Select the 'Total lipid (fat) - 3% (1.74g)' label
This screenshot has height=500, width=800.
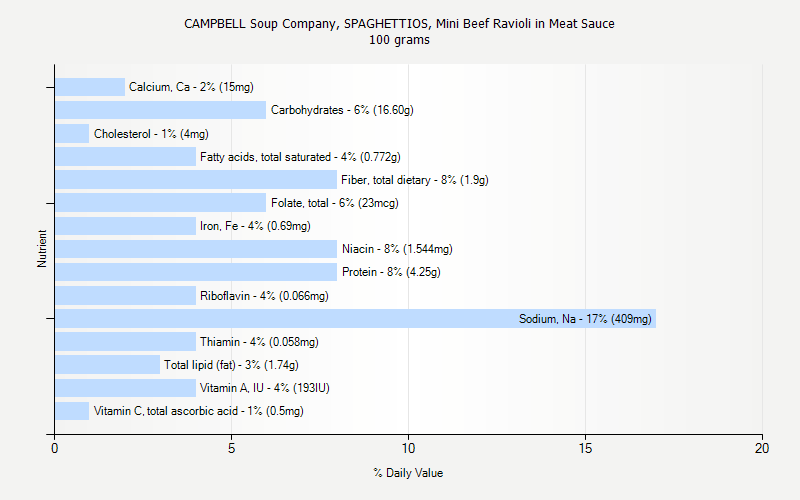click(231, 365)
